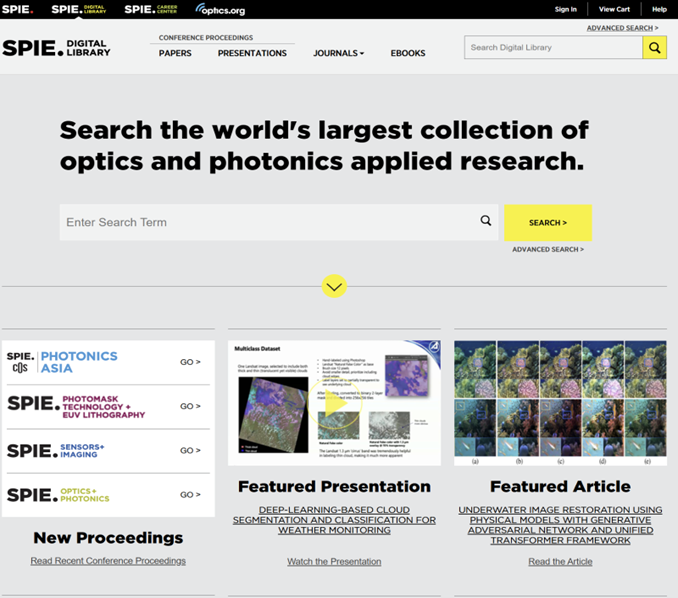
Task: Play the featured presentation video
Action: pos(334,402)
